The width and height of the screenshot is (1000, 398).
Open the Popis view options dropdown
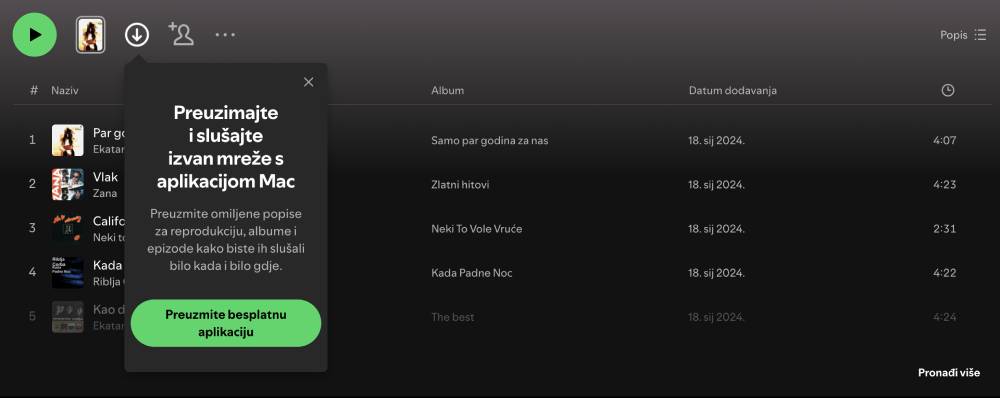(963, 35)
